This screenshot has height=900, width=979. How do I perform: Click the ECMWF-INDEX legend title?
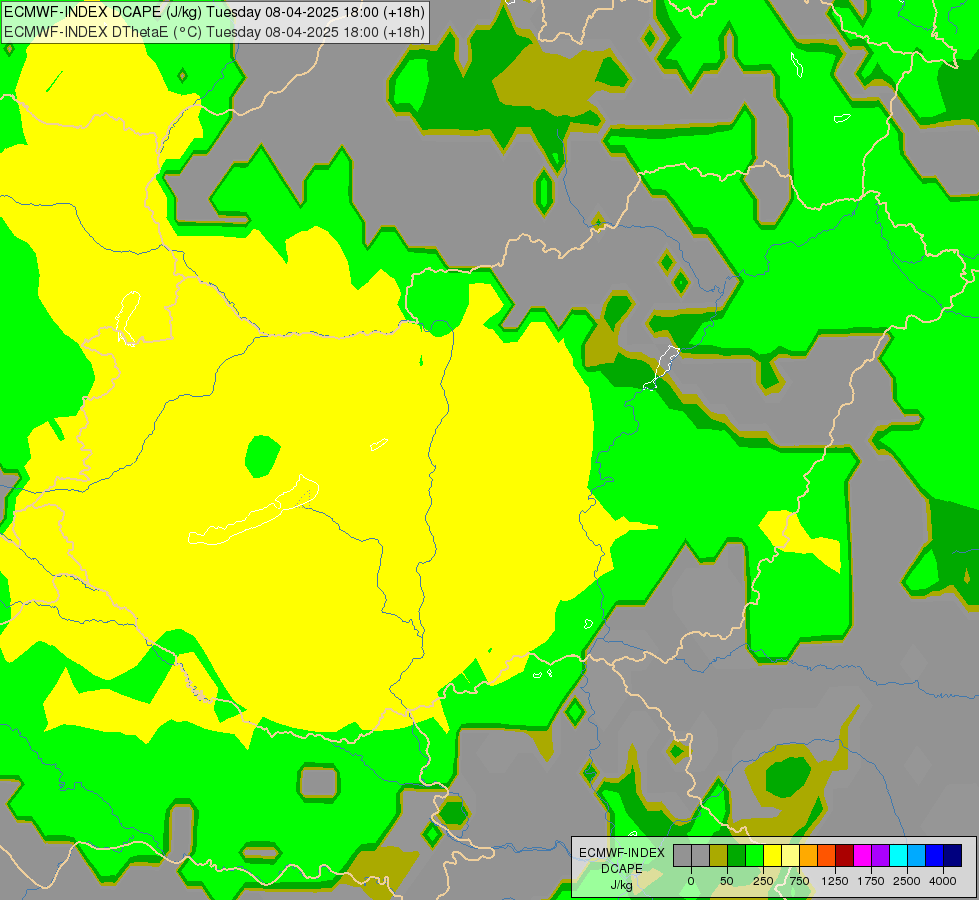(622, 853)
